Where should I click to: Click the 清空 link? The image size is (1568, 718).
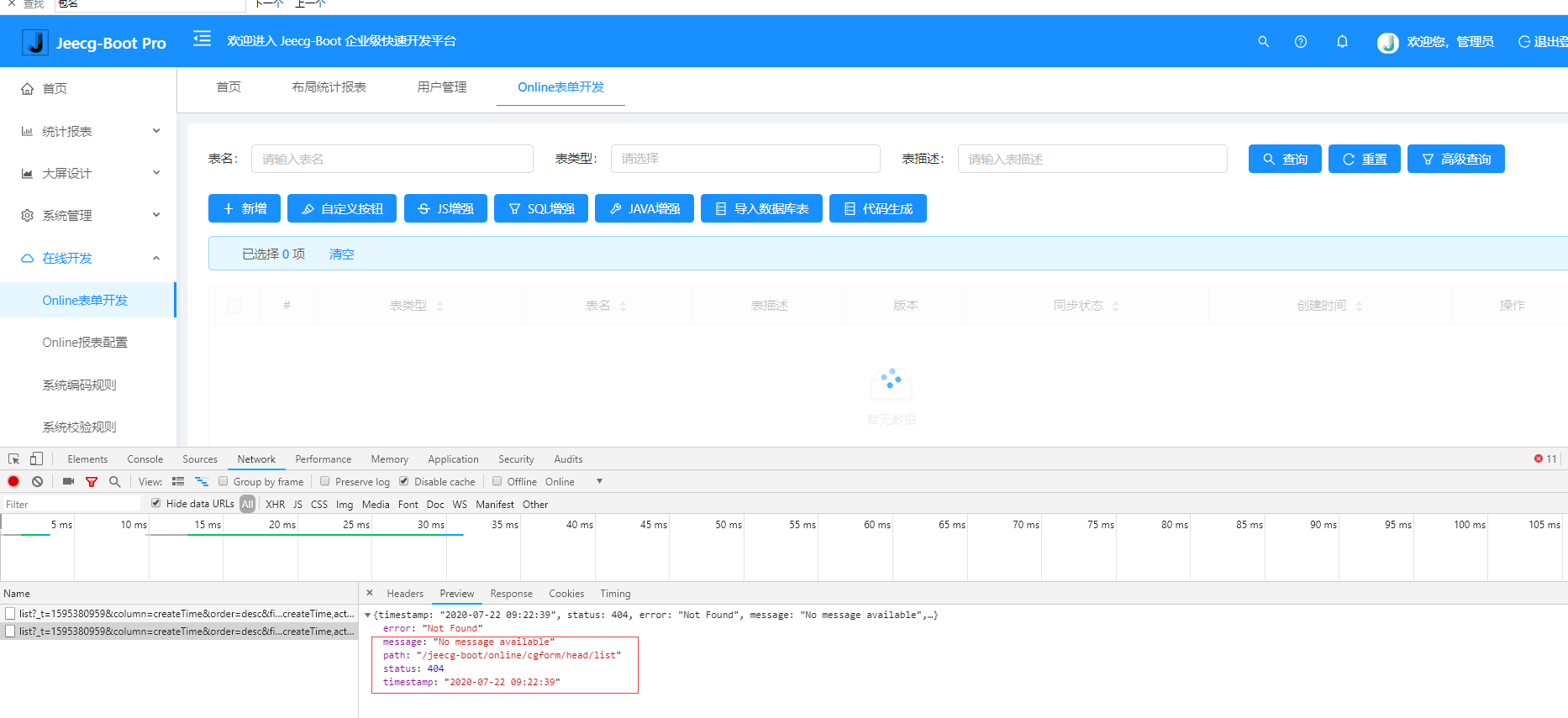coord(341,254)
